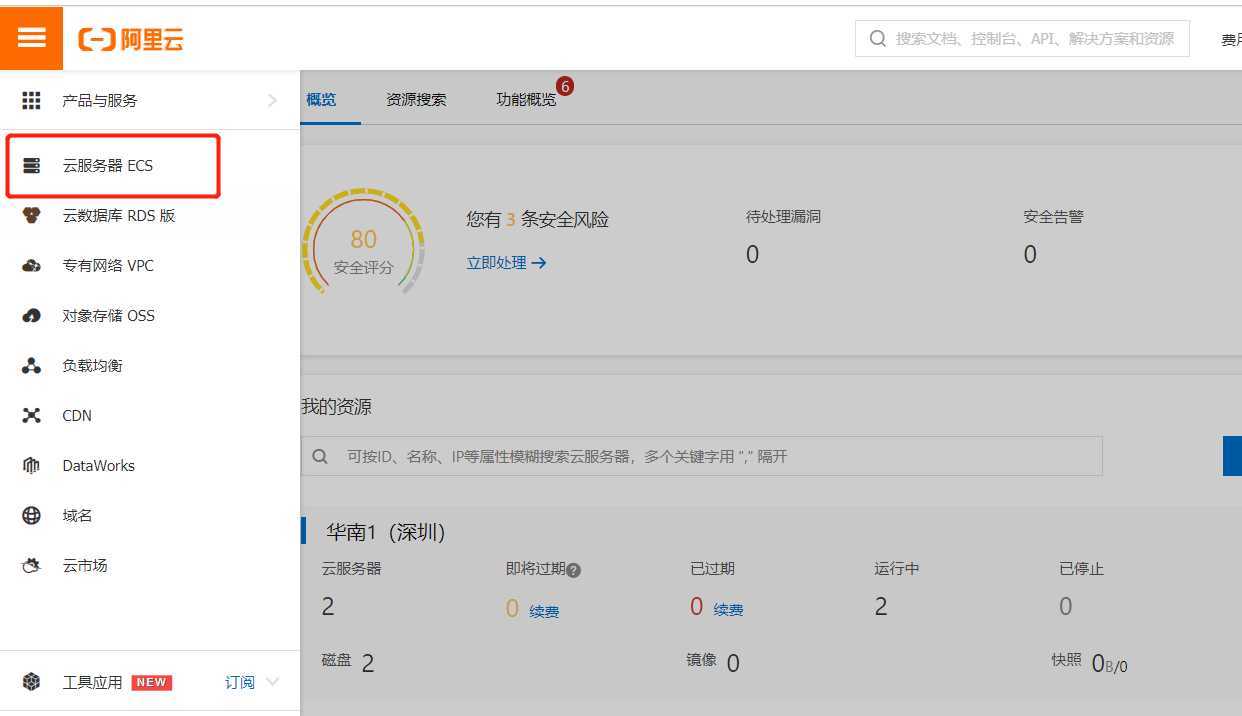This screenshot has height=716, width=1242.
Task: Click the security score 80 gauge
Action: (x=363, y=240)
